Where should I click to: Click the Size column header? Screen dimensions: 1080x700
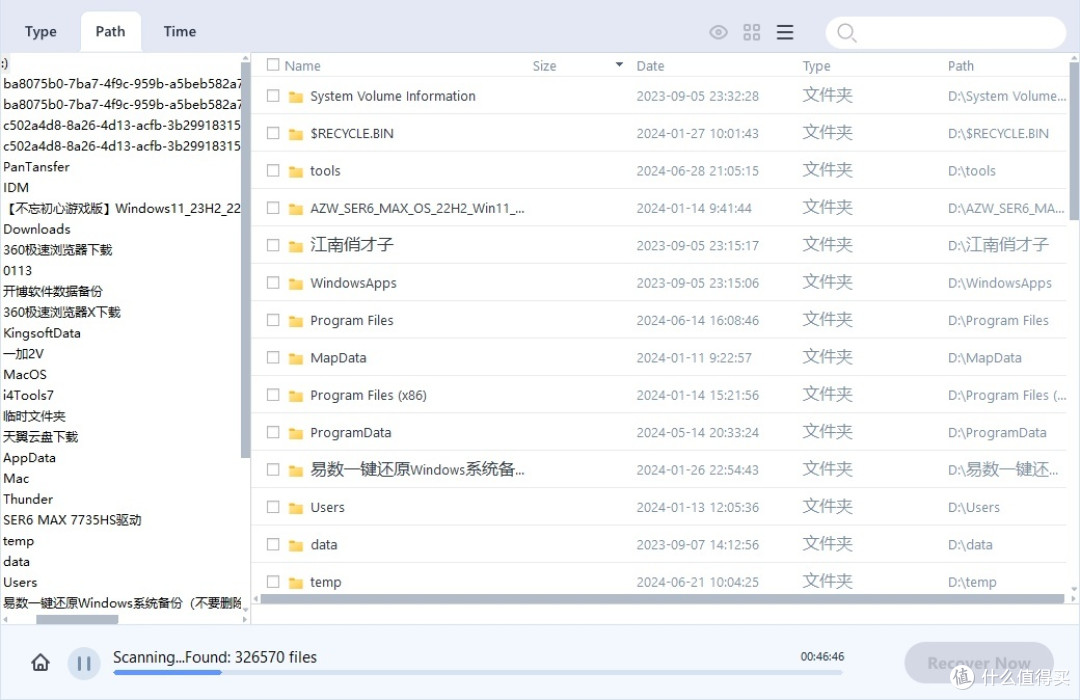pyautogui.click(x=544, y=65)
